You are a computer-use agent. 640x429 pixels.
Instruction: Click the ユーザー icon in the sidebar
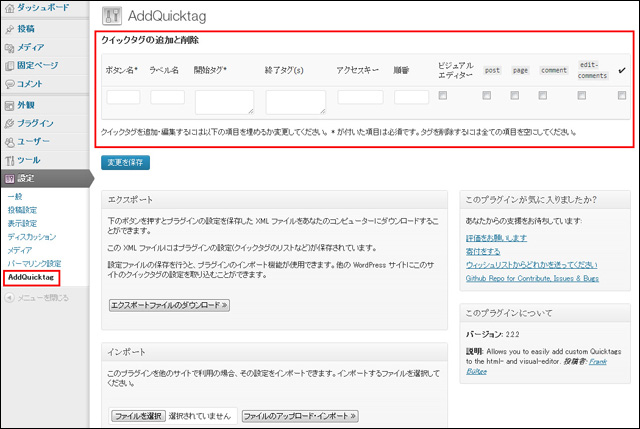[x=10, y=141]
